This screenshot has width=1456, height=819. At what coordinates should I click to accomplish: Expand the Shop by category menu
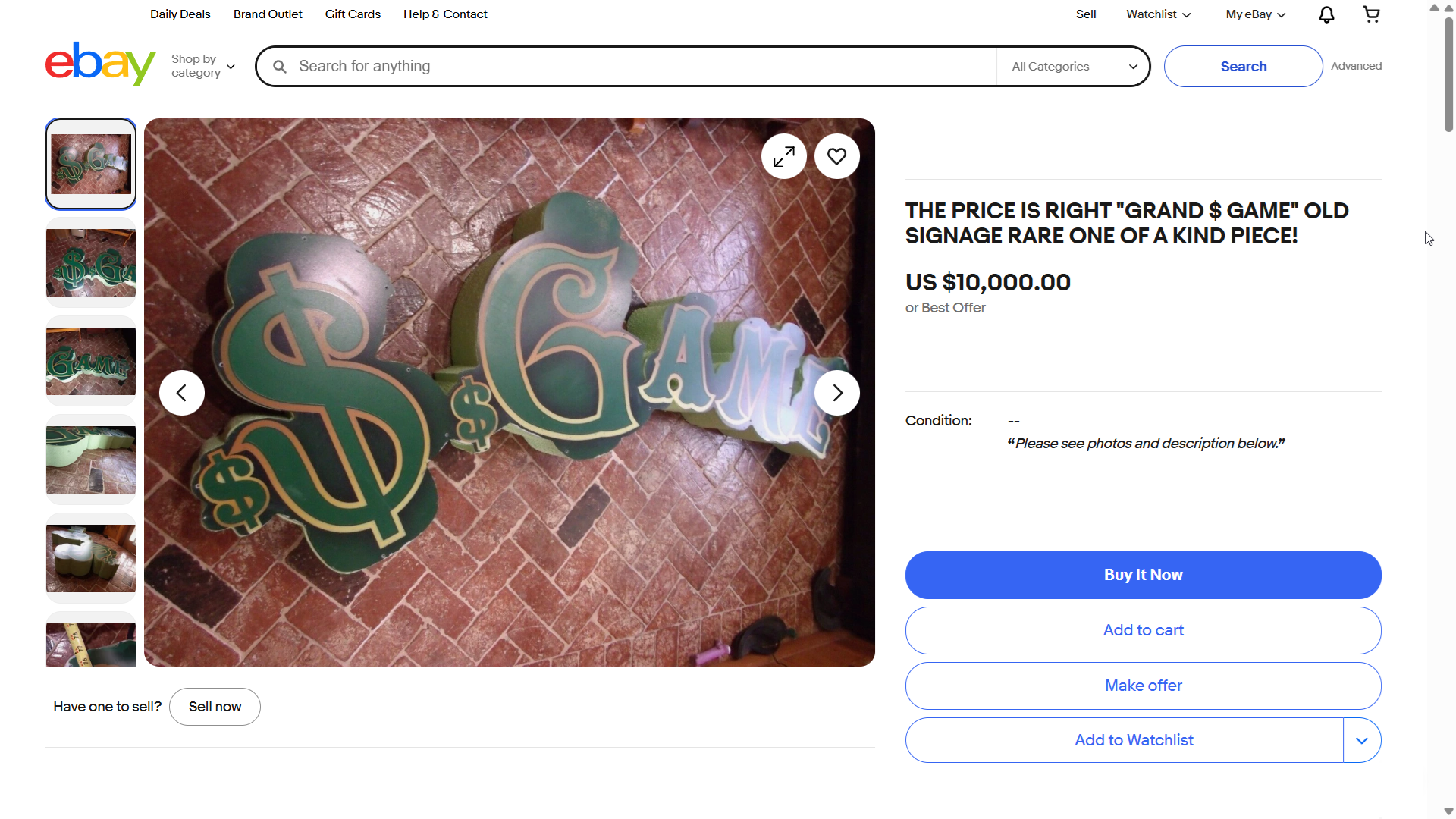tap(202, 66)
